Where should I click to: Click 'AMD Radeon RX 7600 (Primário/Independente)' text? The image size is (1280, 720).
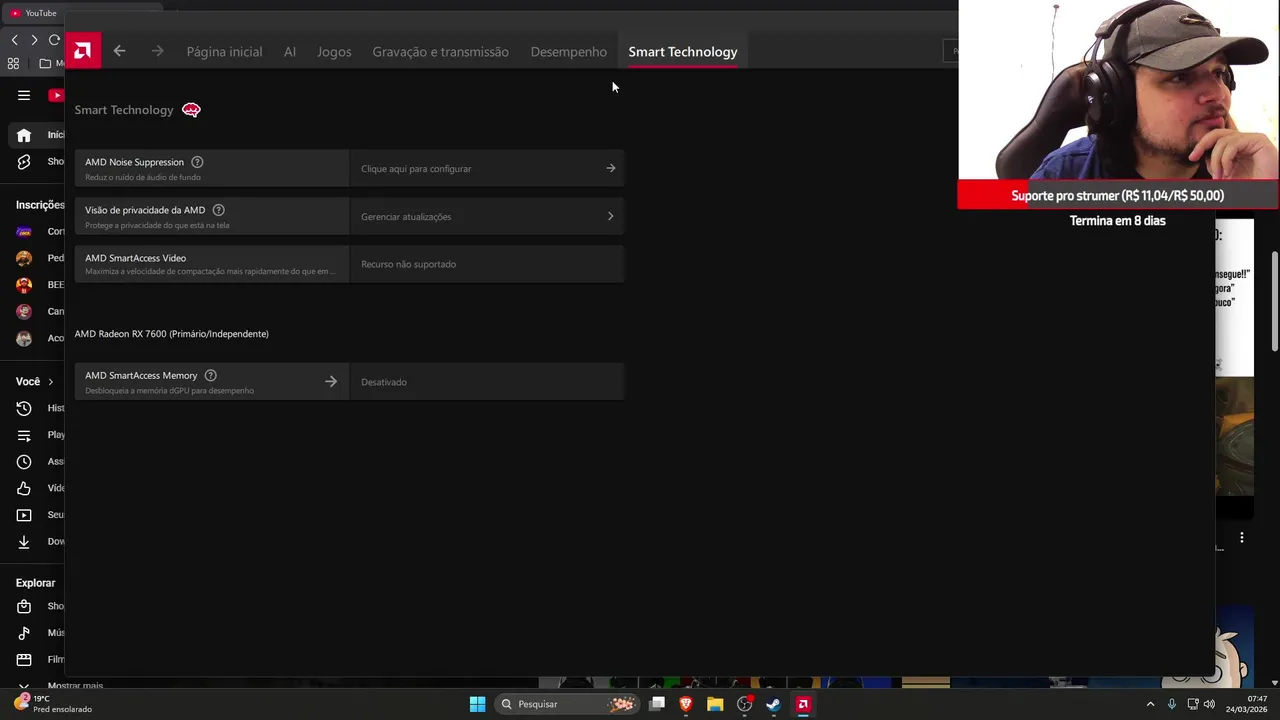pos(171,334)
